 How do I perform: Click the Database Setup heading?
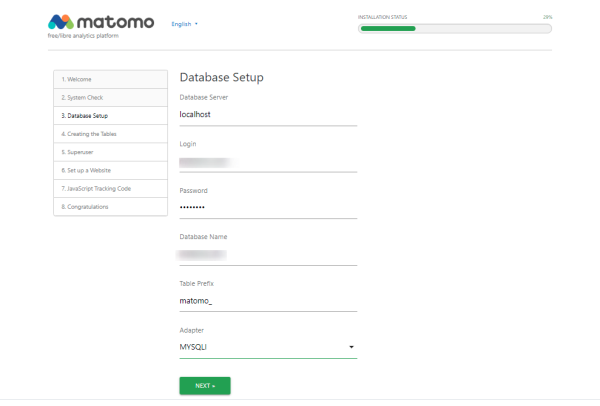(221, 77)
